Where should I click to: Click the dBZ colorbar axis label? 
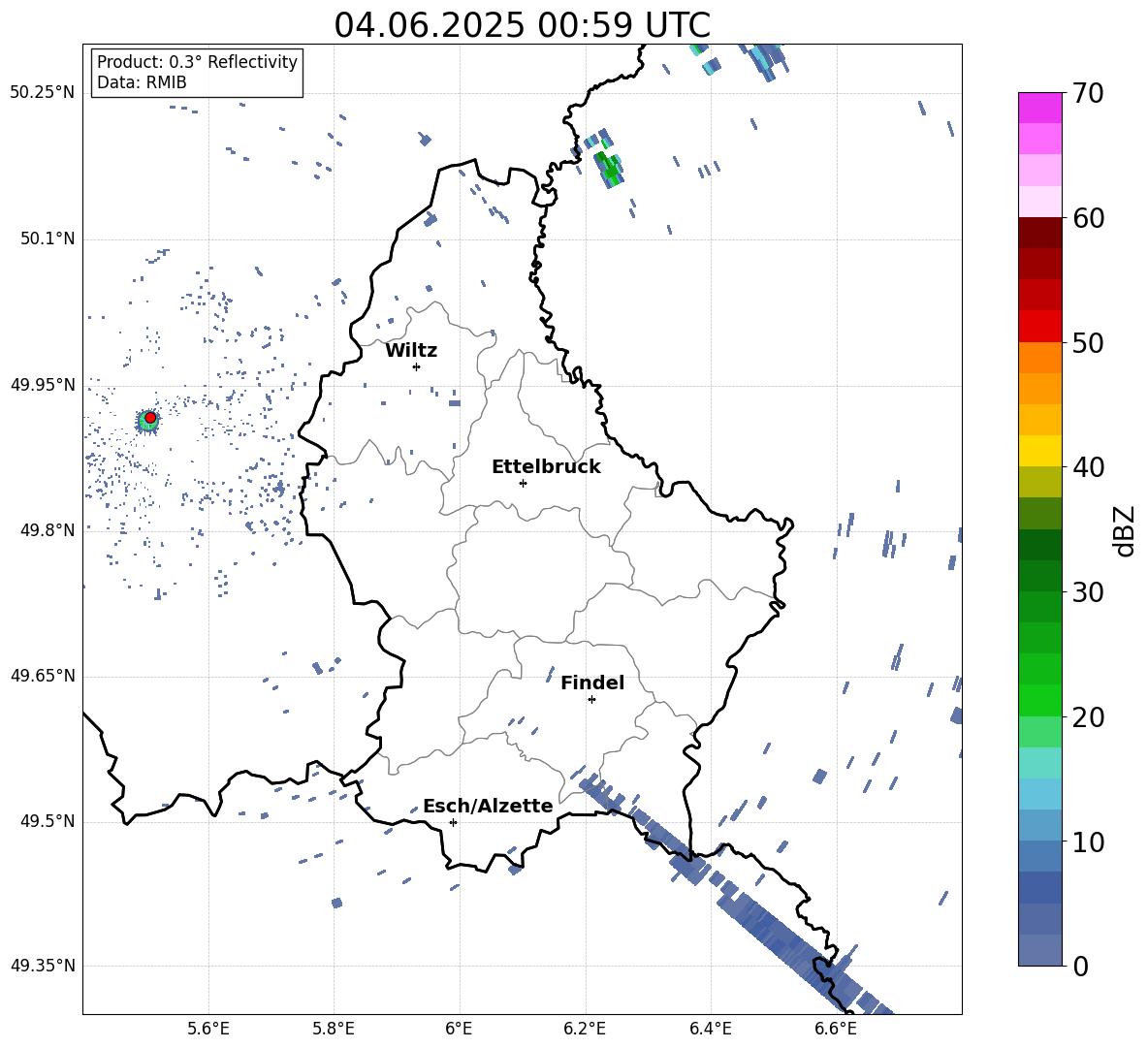(x=1126, y=530)
